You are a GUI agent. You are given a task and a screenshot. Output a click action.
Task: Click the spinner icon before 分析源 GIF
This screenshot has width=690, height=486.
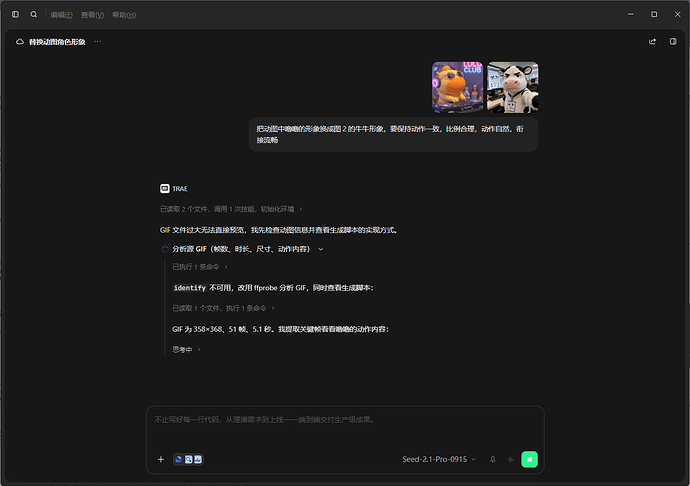[165, 249]
